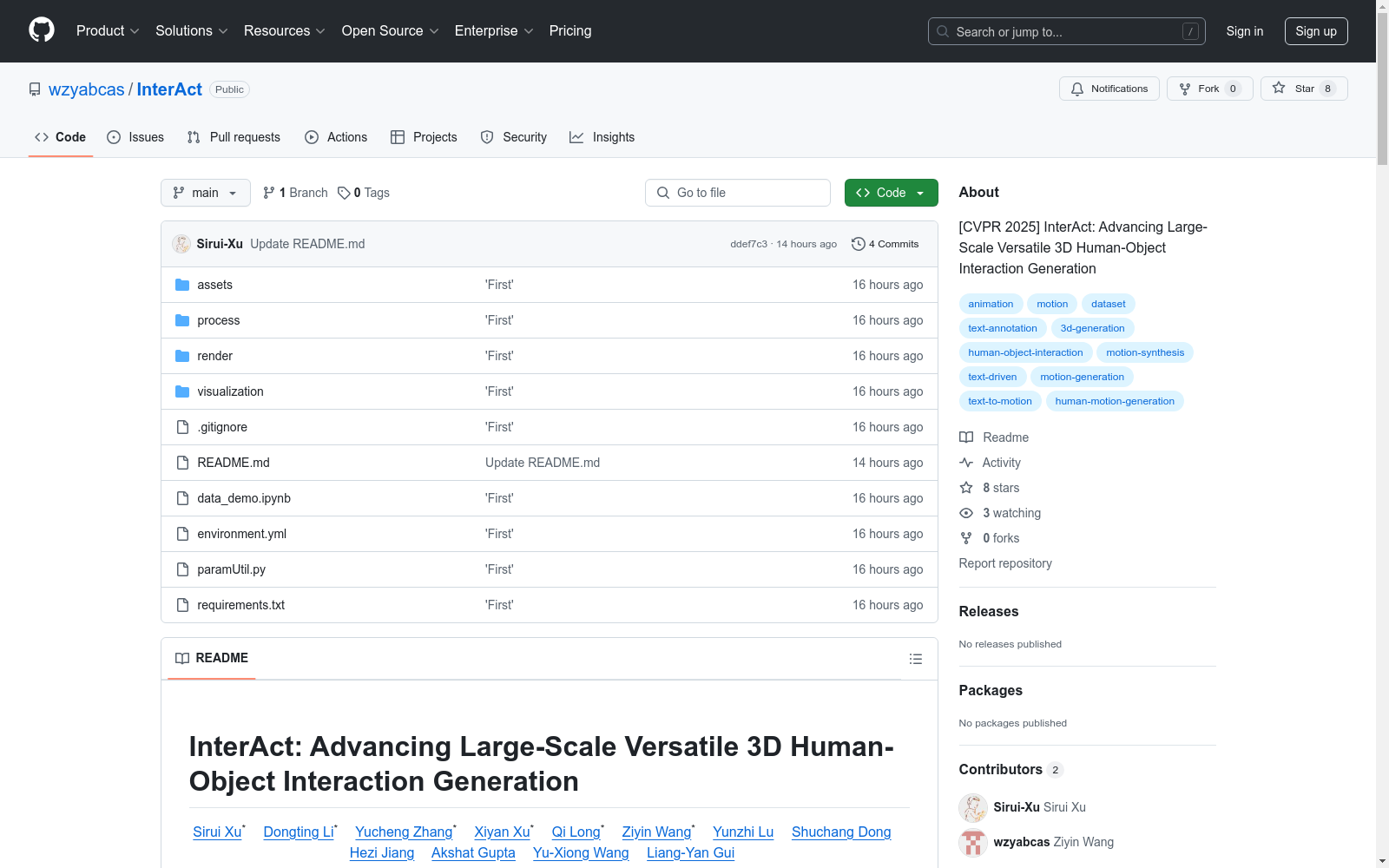This screenshot has width=1389, height=868.
Task: Click the fork icon beside 0 forks
Action: 966,538
